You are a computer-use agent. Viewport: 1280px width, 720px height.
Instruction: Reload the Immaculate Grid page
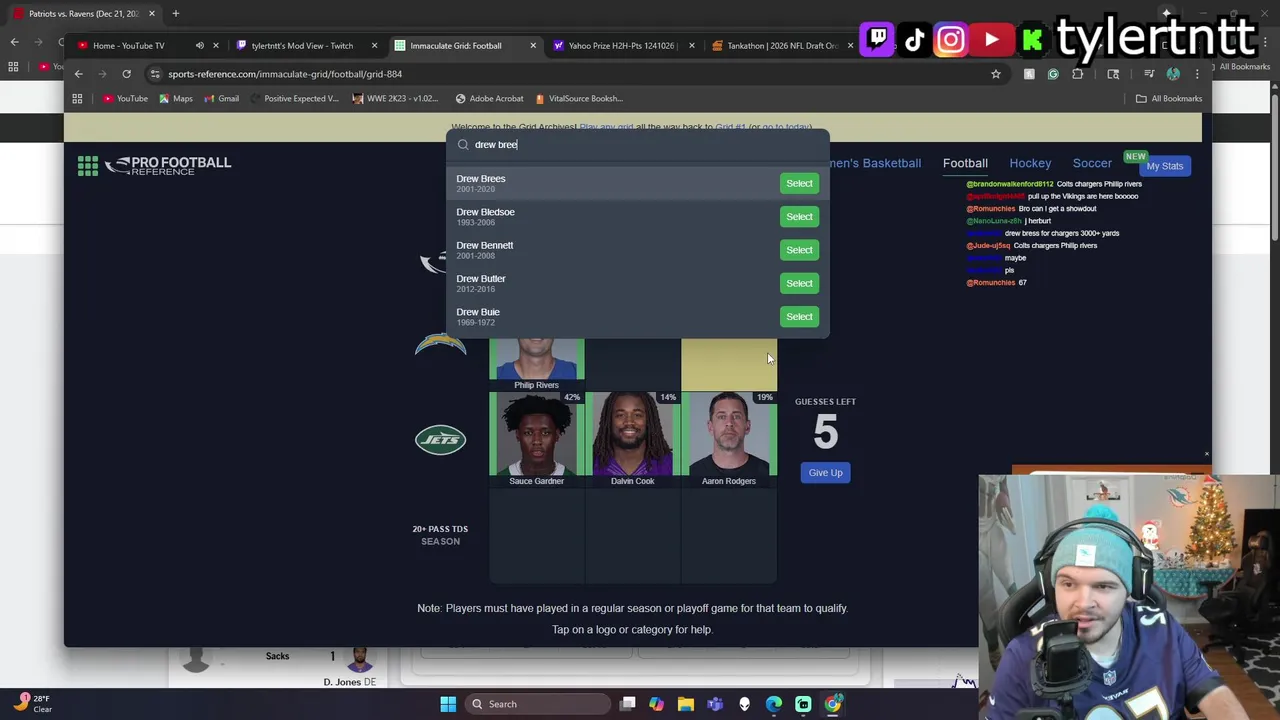(x=126, y=74)
